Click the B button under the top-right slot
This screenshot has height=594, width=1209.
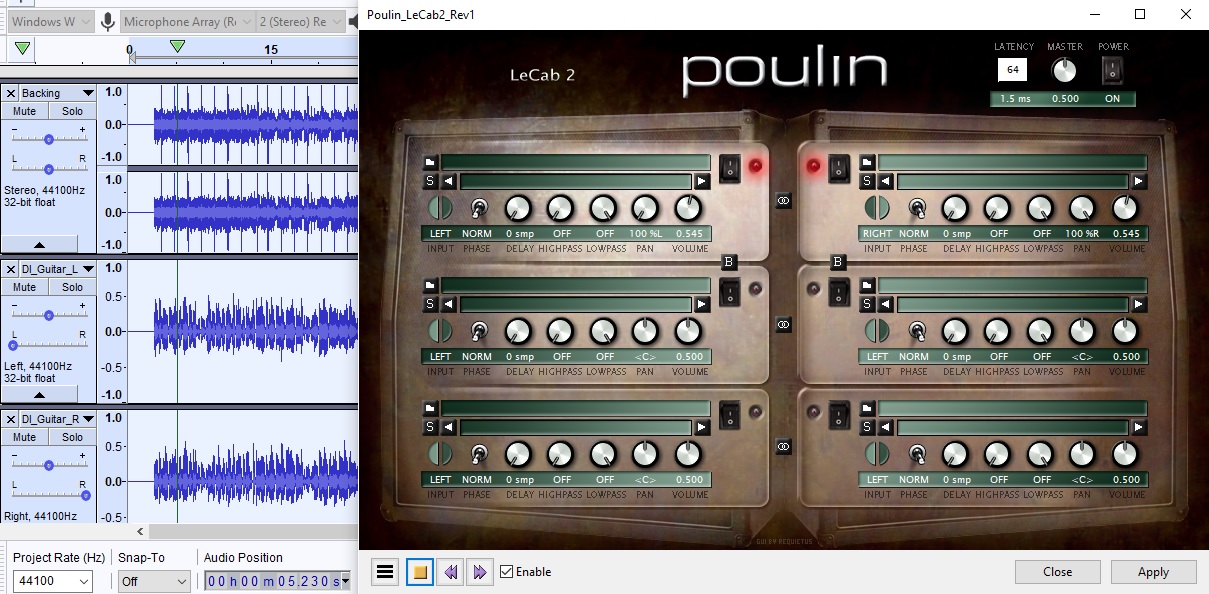pyautogui.click(x=838, y=262)
